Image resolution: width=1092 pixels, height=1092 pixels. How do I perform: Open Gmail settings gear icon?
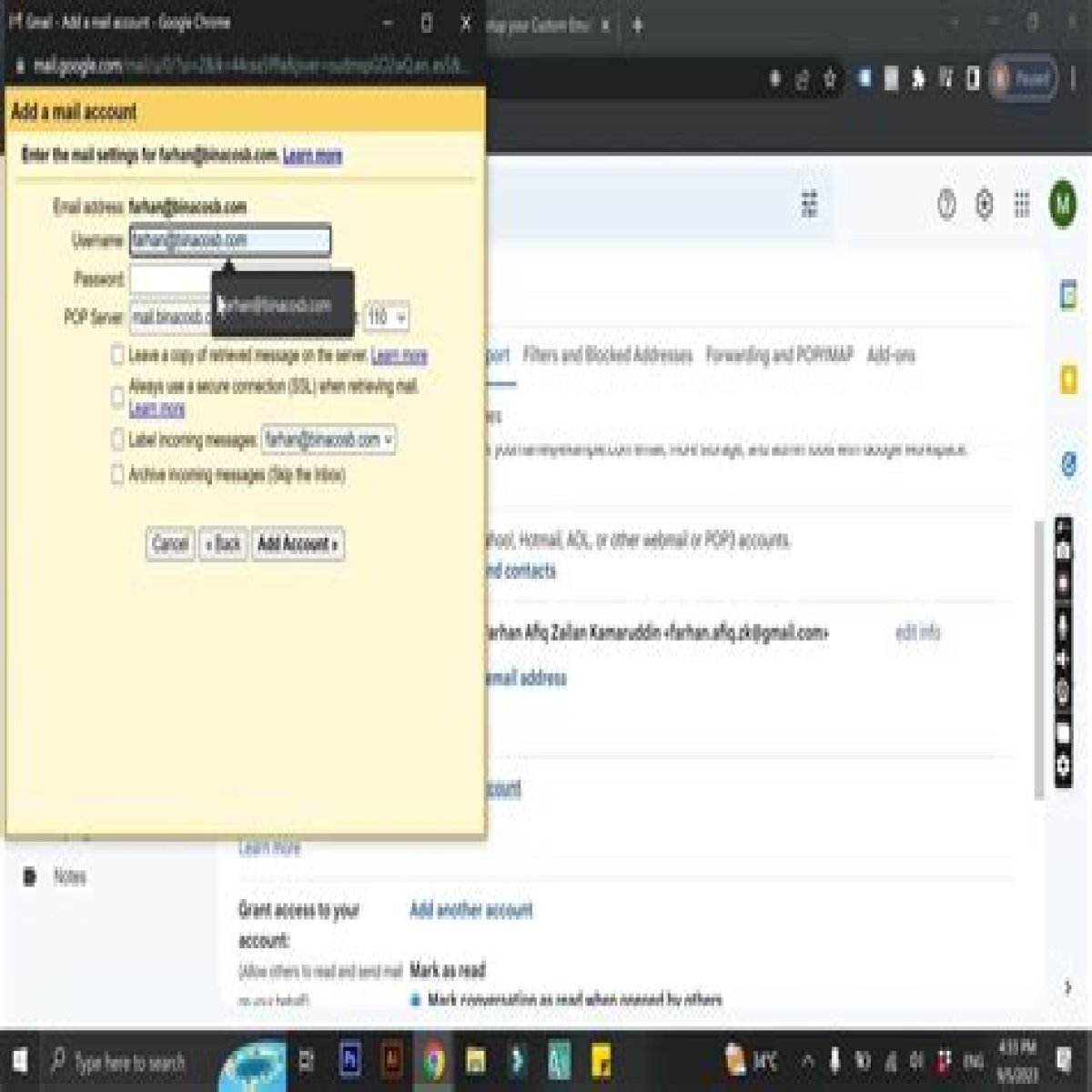pos(984,205)
